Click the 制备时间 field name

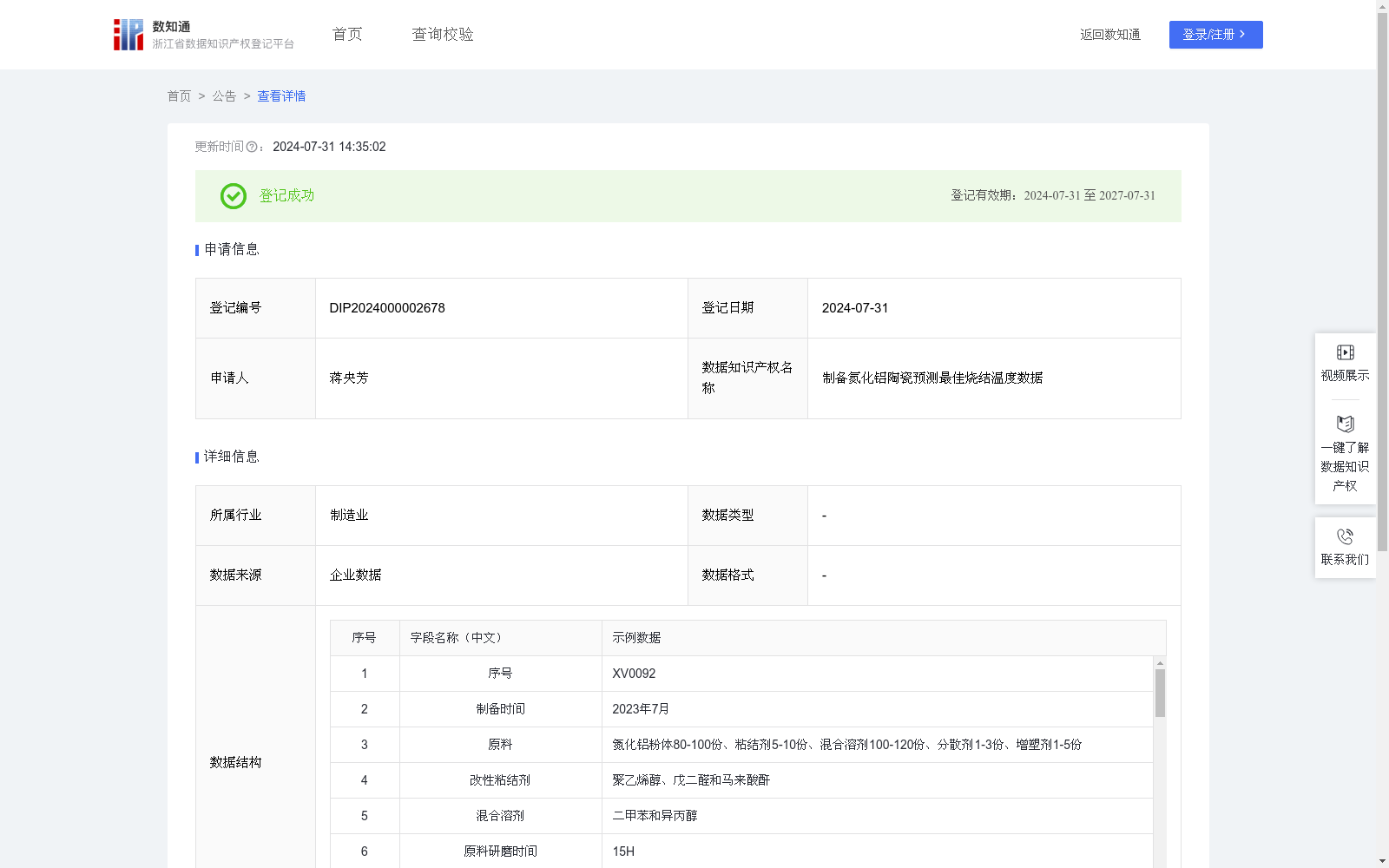click(500, 709)
